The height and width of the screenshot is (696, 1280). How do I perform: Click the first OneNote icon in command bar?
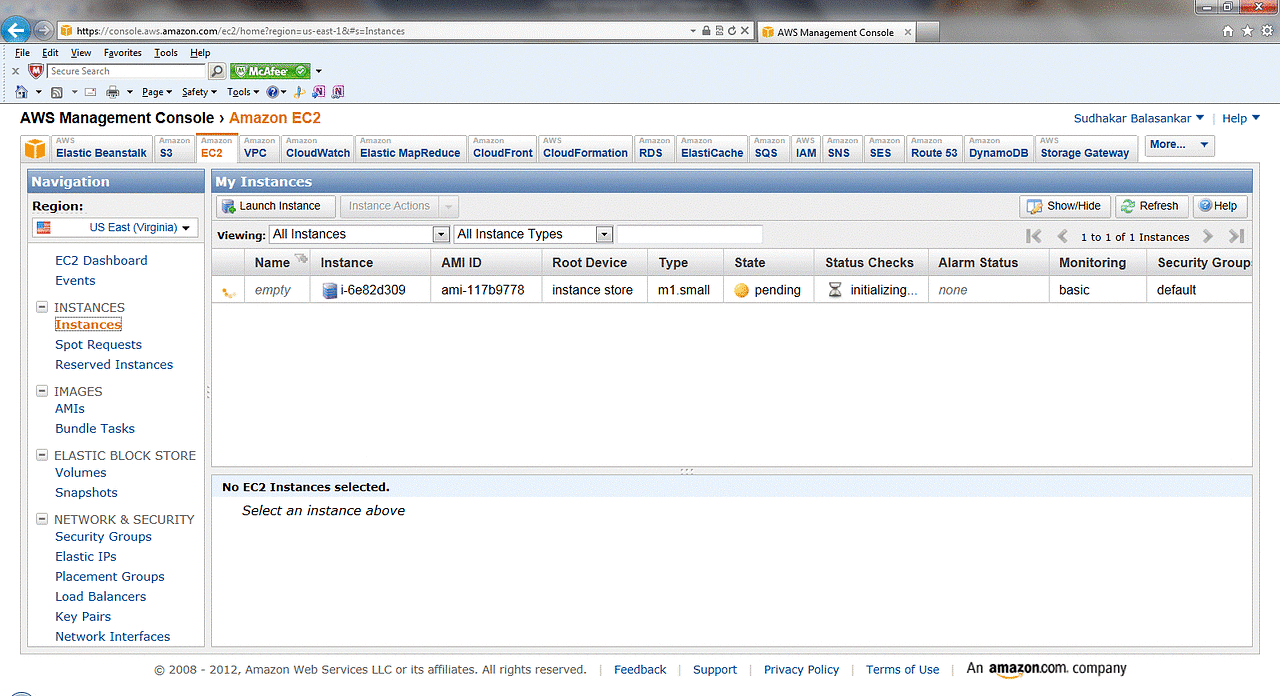pos(318,92)
